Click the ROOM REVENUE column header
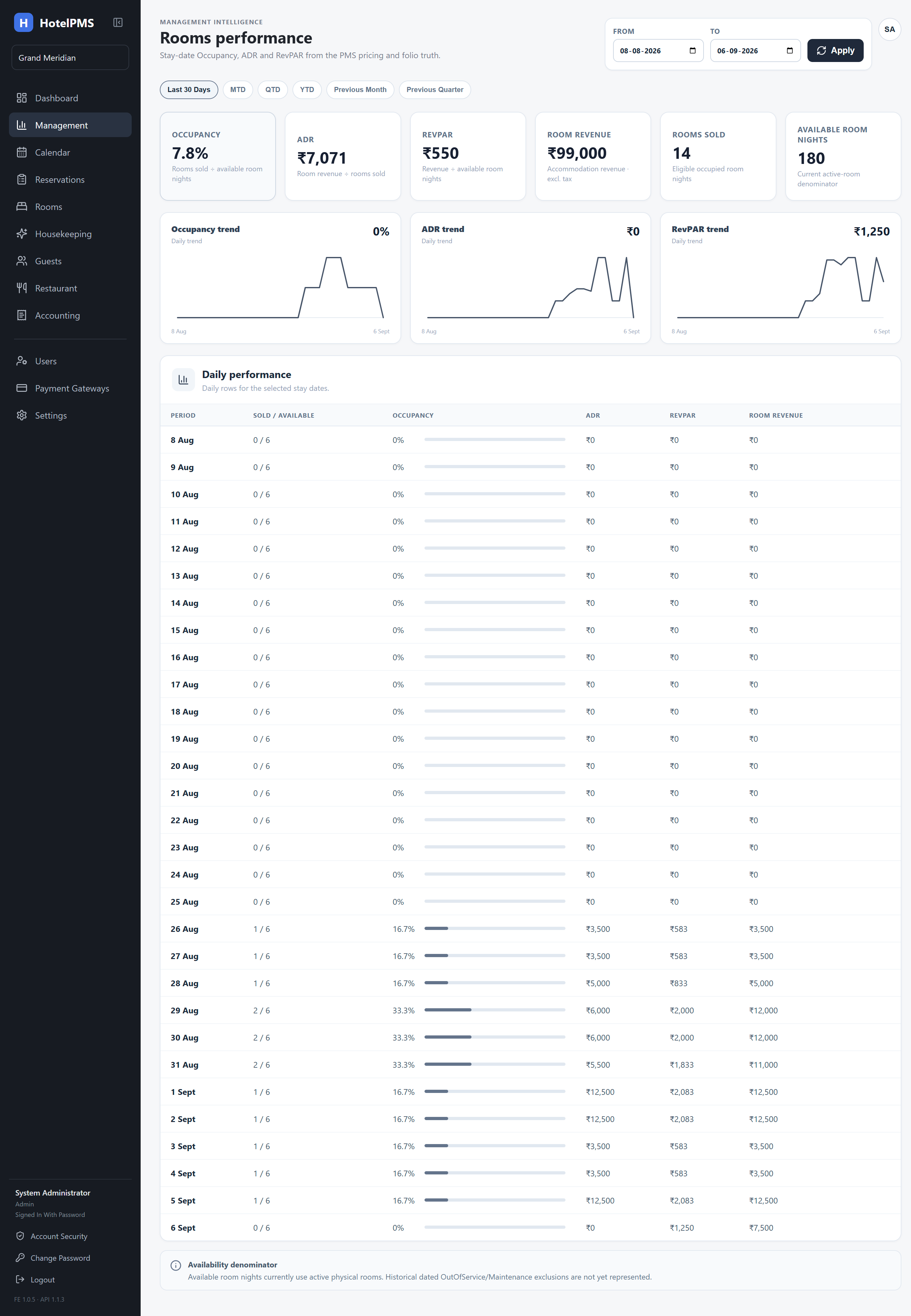The image size is (911, 1316). (776, 415)
